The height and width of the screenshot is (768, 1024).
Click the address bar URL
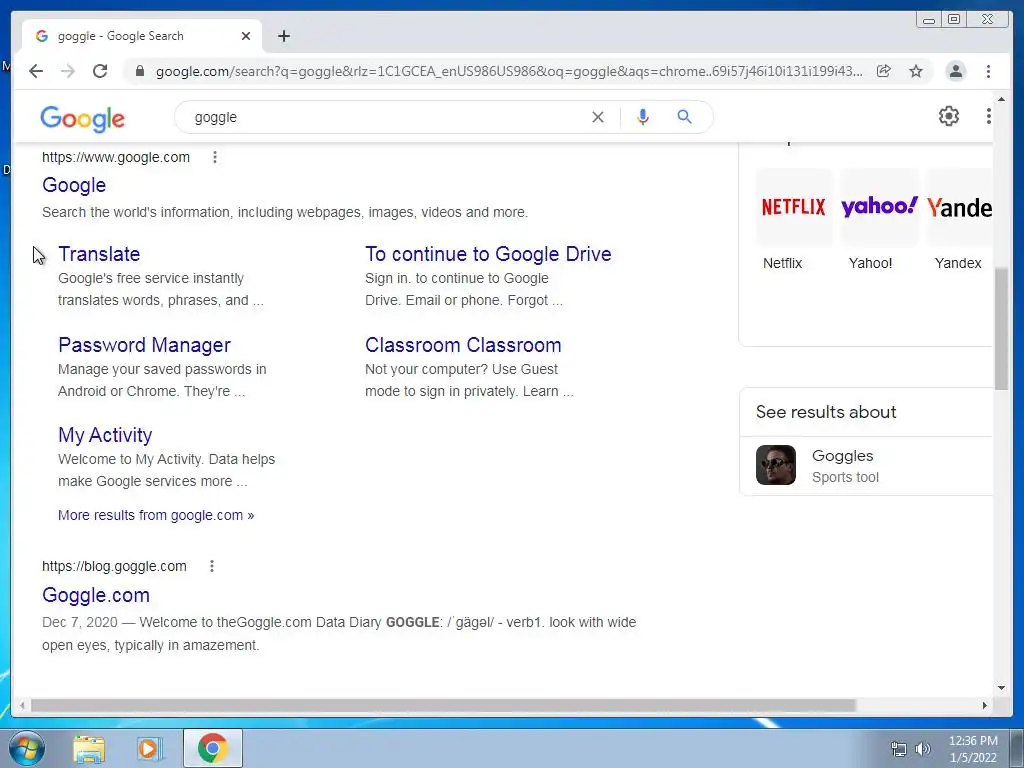509,71
